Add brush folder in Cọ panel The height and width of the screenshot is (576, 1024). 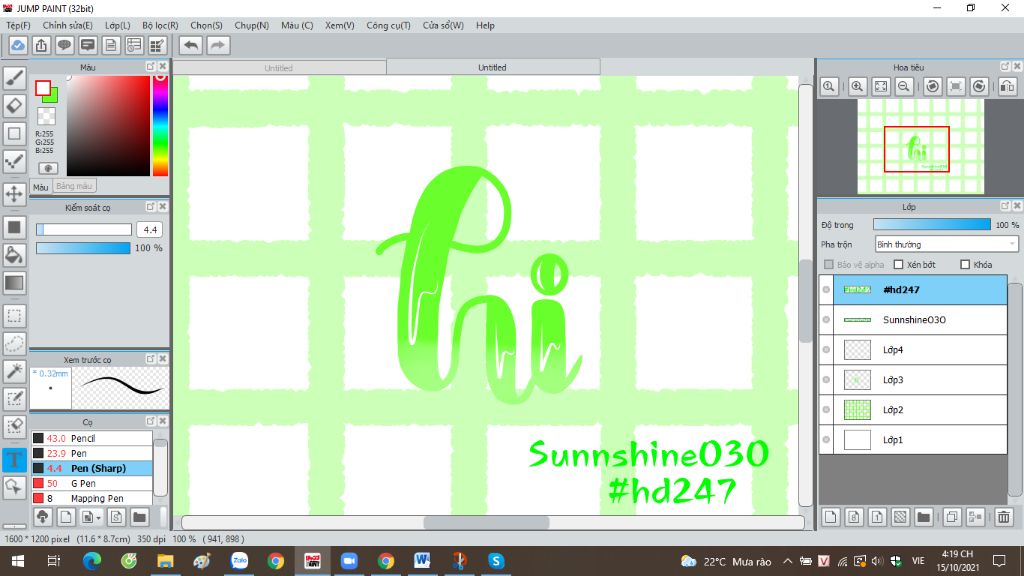[x=139, y=517]
